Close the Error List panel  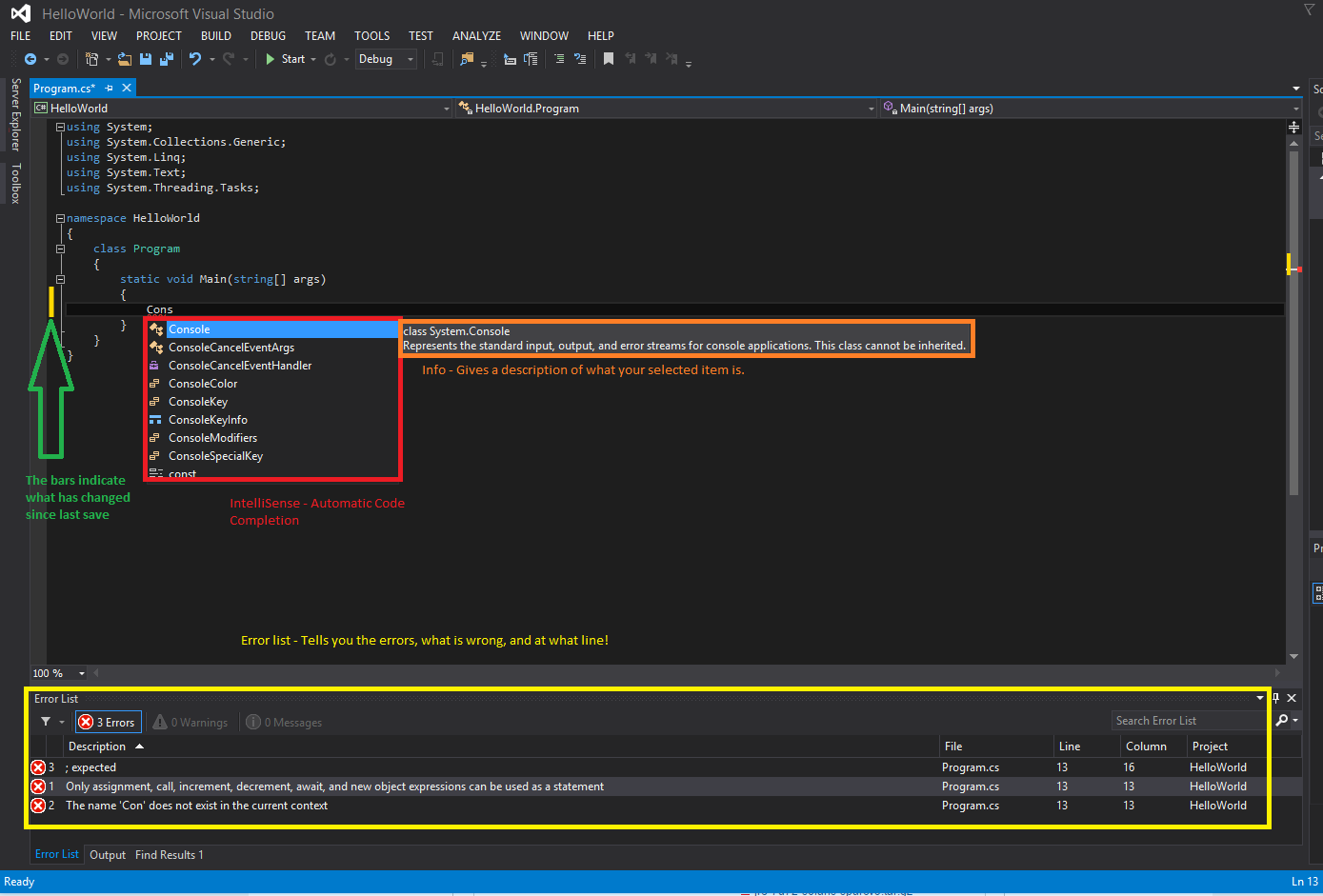point(1292,698)
